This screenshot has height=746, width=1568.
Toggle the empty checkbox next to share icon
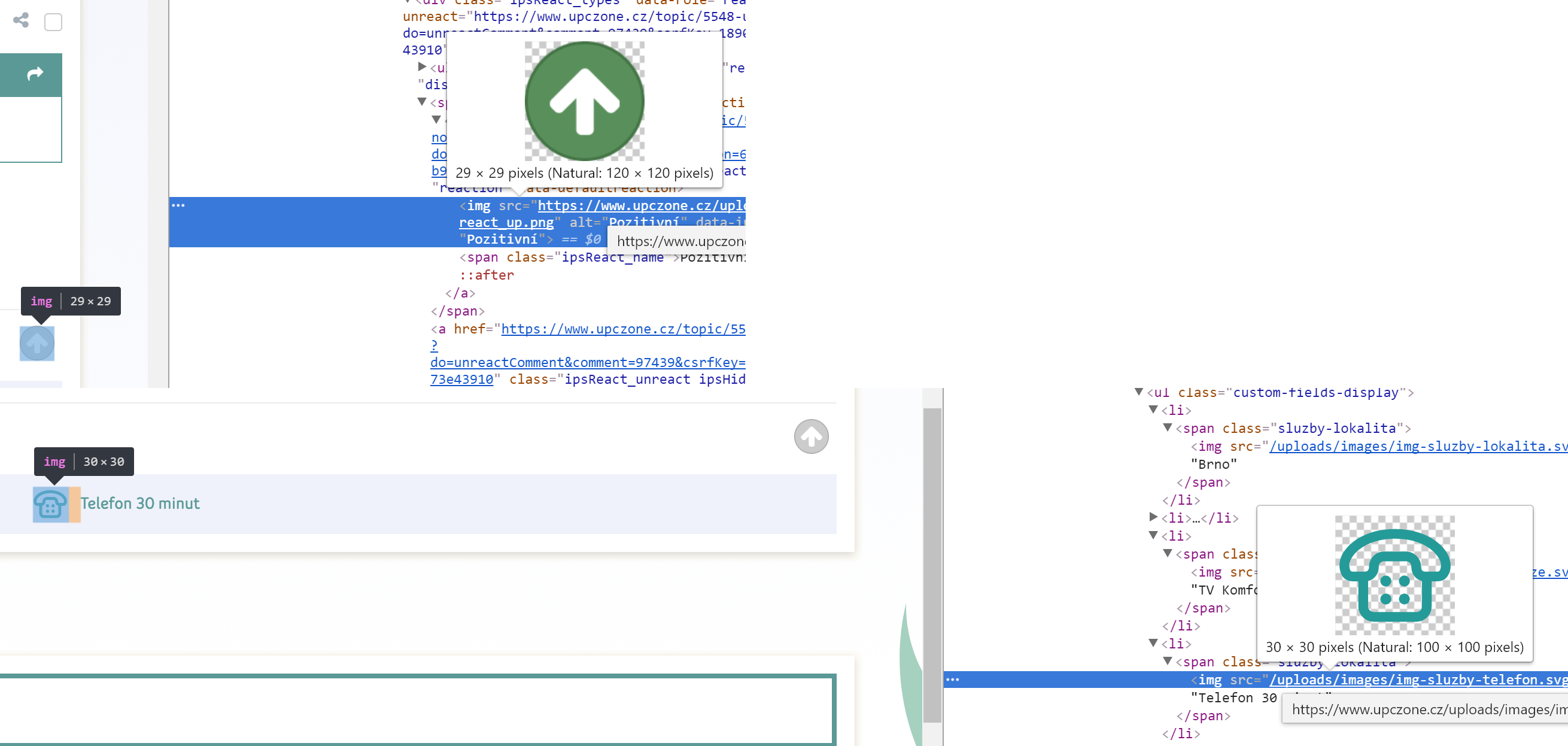click(53, 22)
